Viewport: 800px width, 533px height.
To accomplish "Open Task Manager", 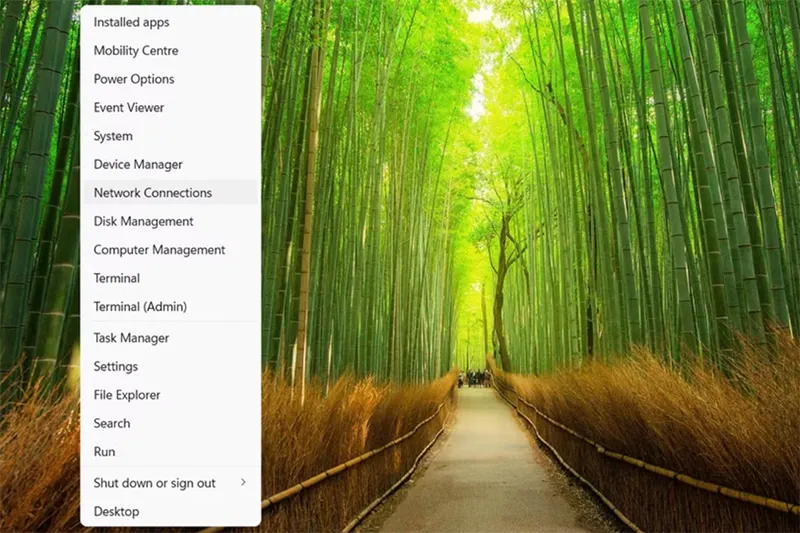I will [170, 338].
